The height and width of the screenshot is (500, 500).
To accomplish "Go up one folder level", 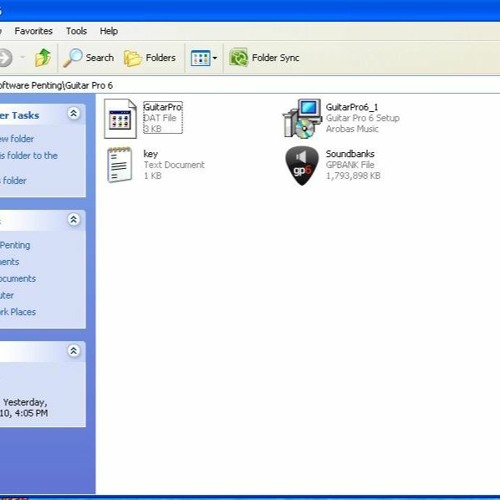I will [43, 58].
